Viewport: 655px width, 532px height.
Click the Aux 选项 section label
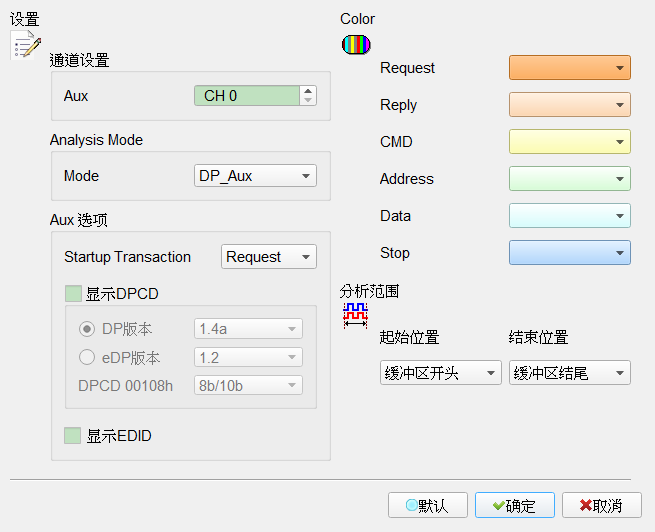click(x=79, y=220)
